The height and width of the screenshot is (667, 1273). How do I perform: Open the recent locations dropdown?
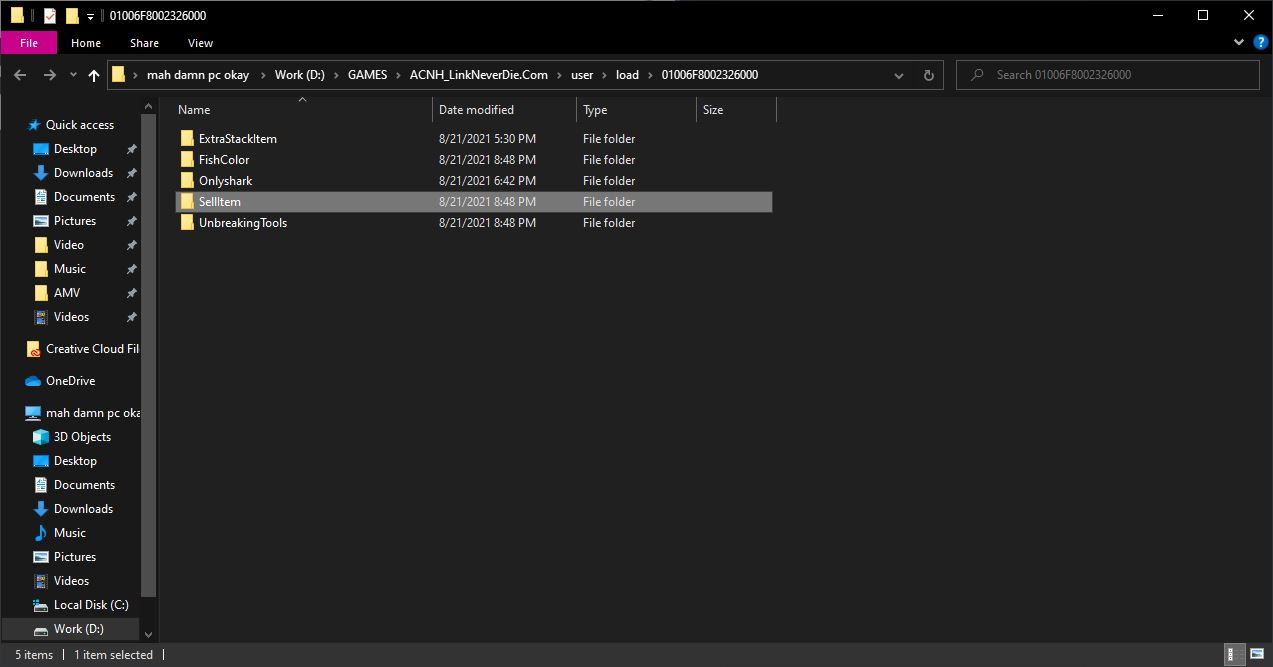pos(73,75)
